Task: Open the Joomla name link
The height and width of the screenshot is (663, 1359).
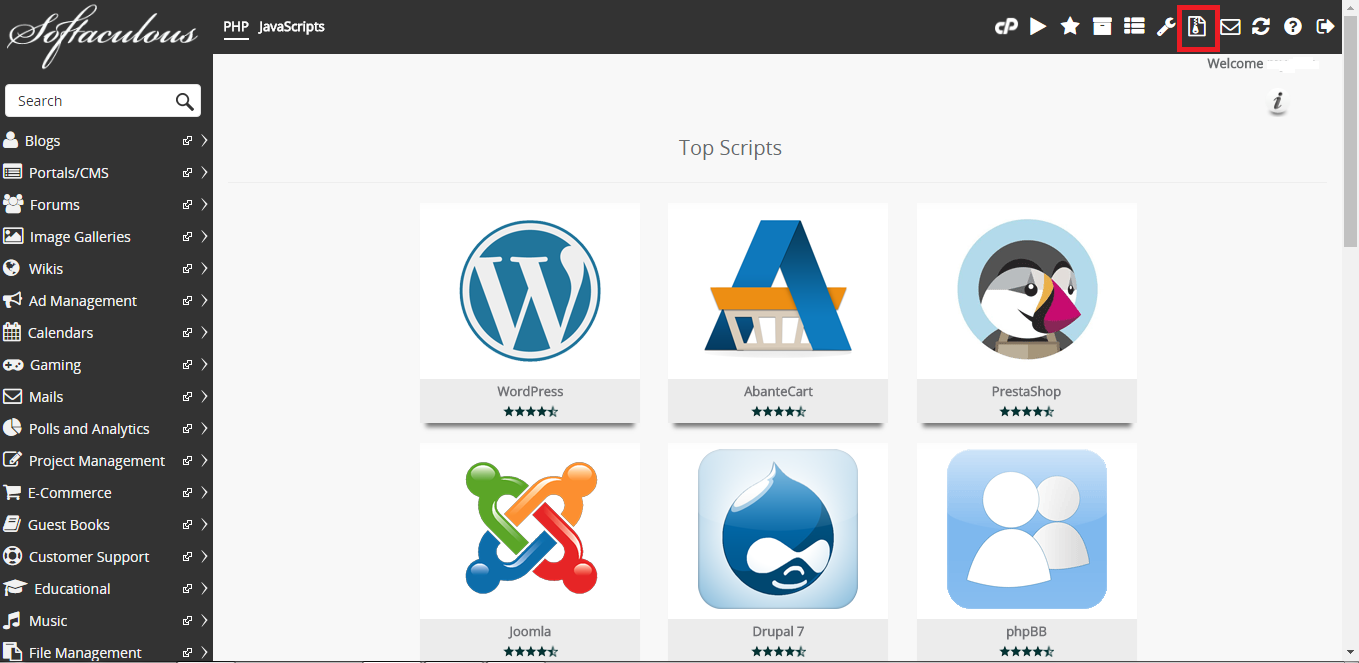Action: click(x=530, y=631)
